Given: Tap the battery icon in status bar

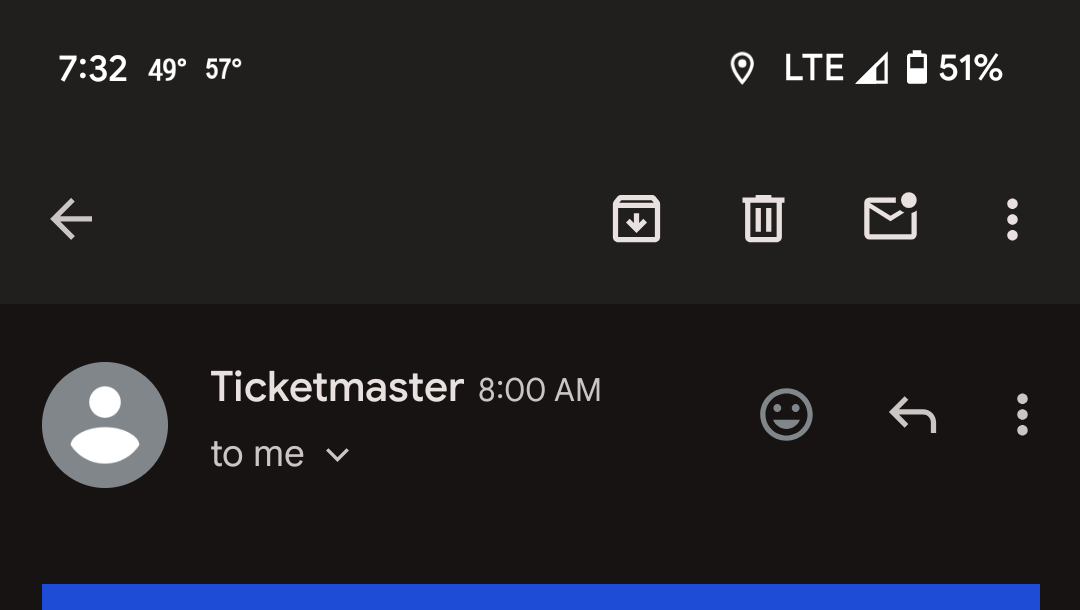Looking at the screenshot, I should [x=916, y=67].
